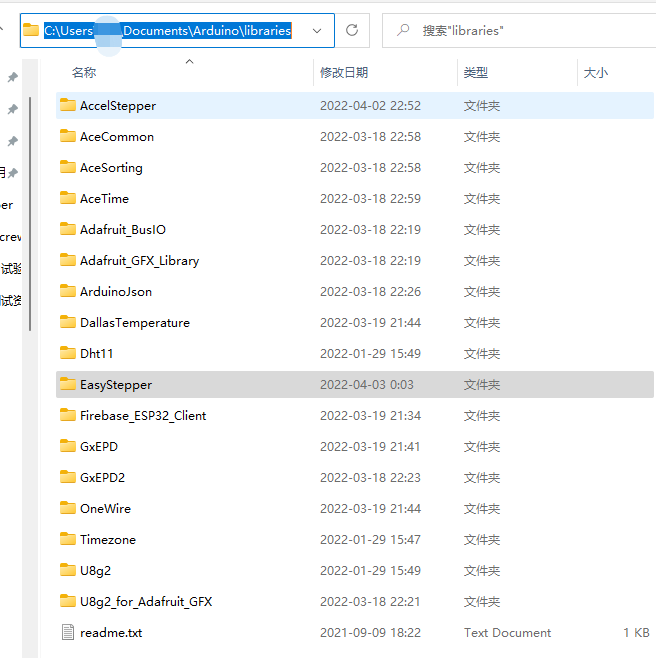Select the Timezone folder name
This screenshot has width=656, height=658.
(x=108, y=540)
